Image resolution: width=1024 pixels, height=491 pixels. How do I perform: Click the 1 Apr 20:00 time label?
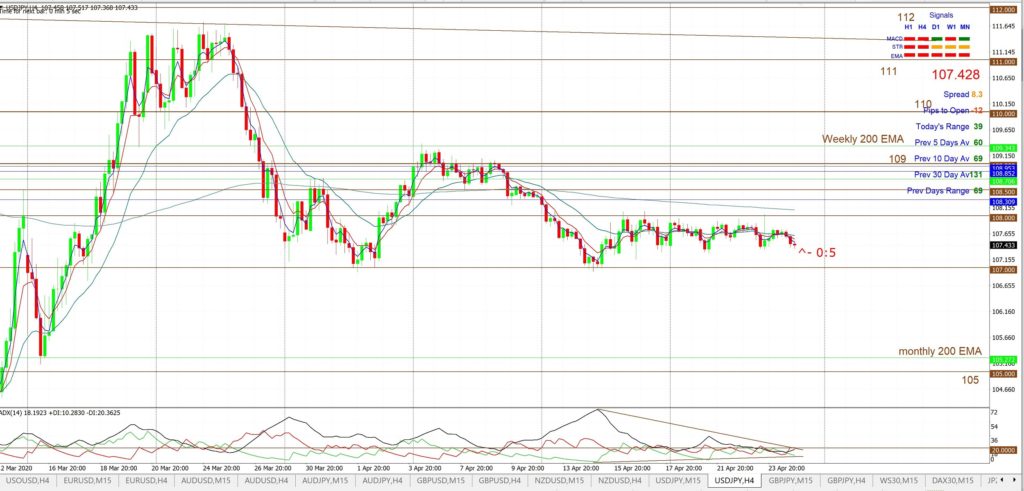pyautogui.click(x=372, y=468)
